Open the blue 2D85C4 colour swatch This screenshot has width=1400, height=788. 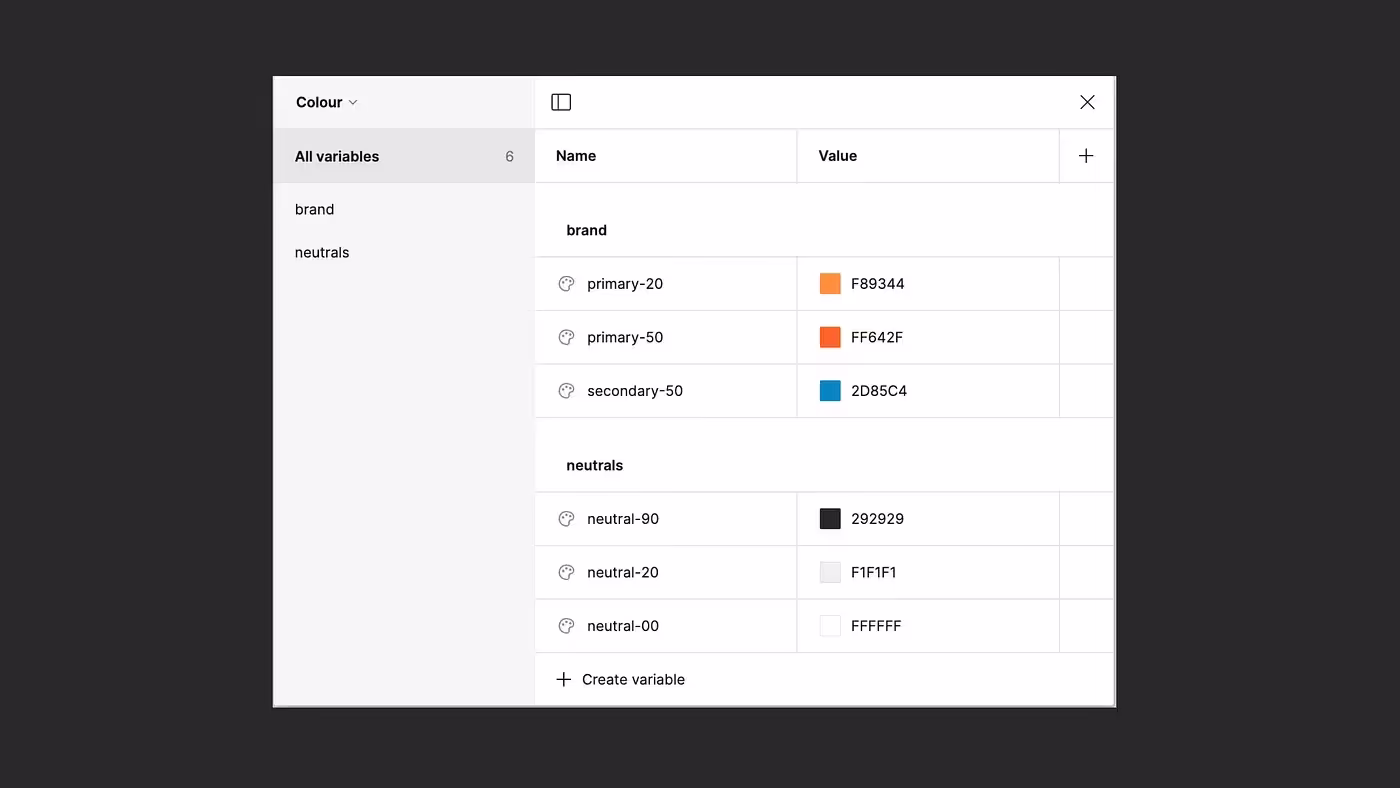click(x=830, y=391)
